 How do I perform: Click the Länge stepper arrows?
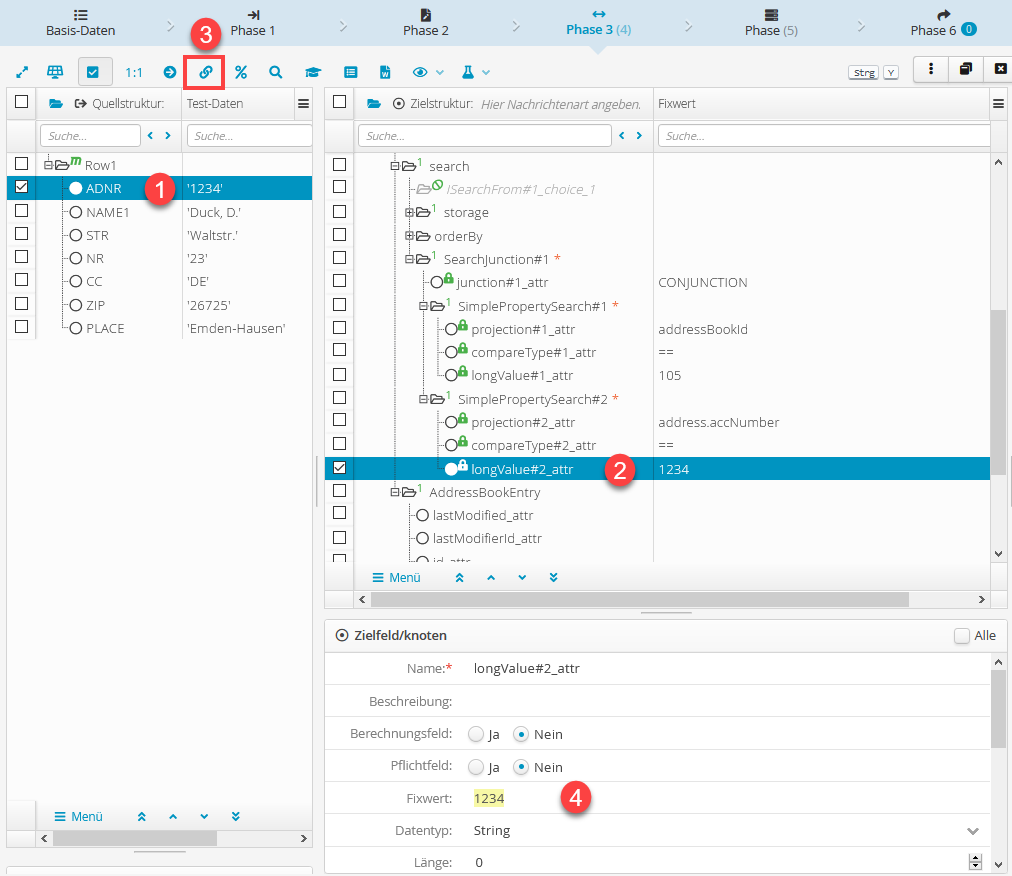975,862
